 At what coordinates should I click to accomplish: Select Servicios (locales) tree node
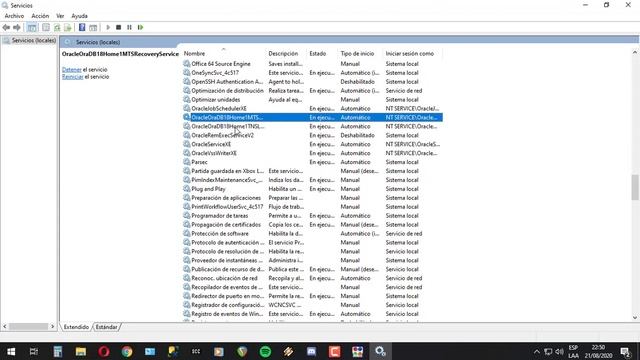click(x=33, y=40)
